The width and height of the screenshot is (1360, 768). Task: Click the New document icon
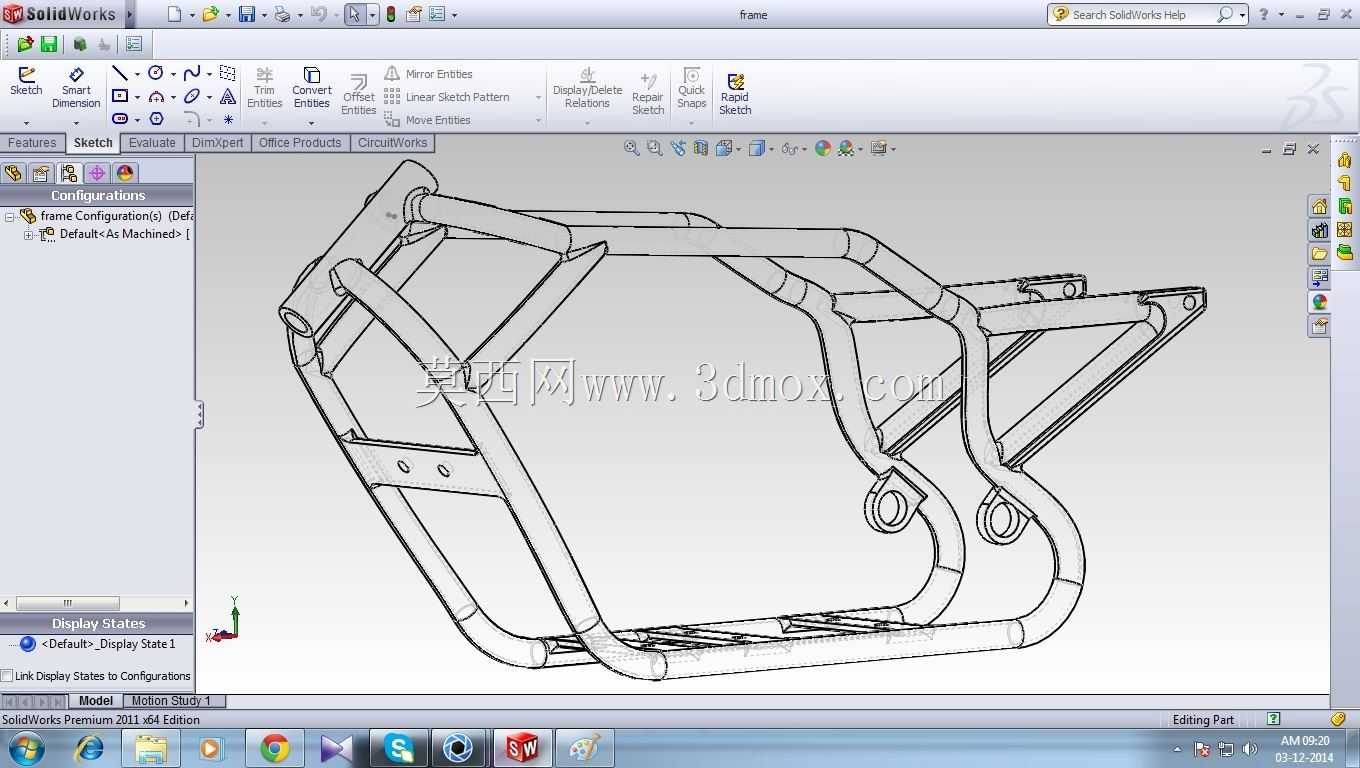pos(174,14)
